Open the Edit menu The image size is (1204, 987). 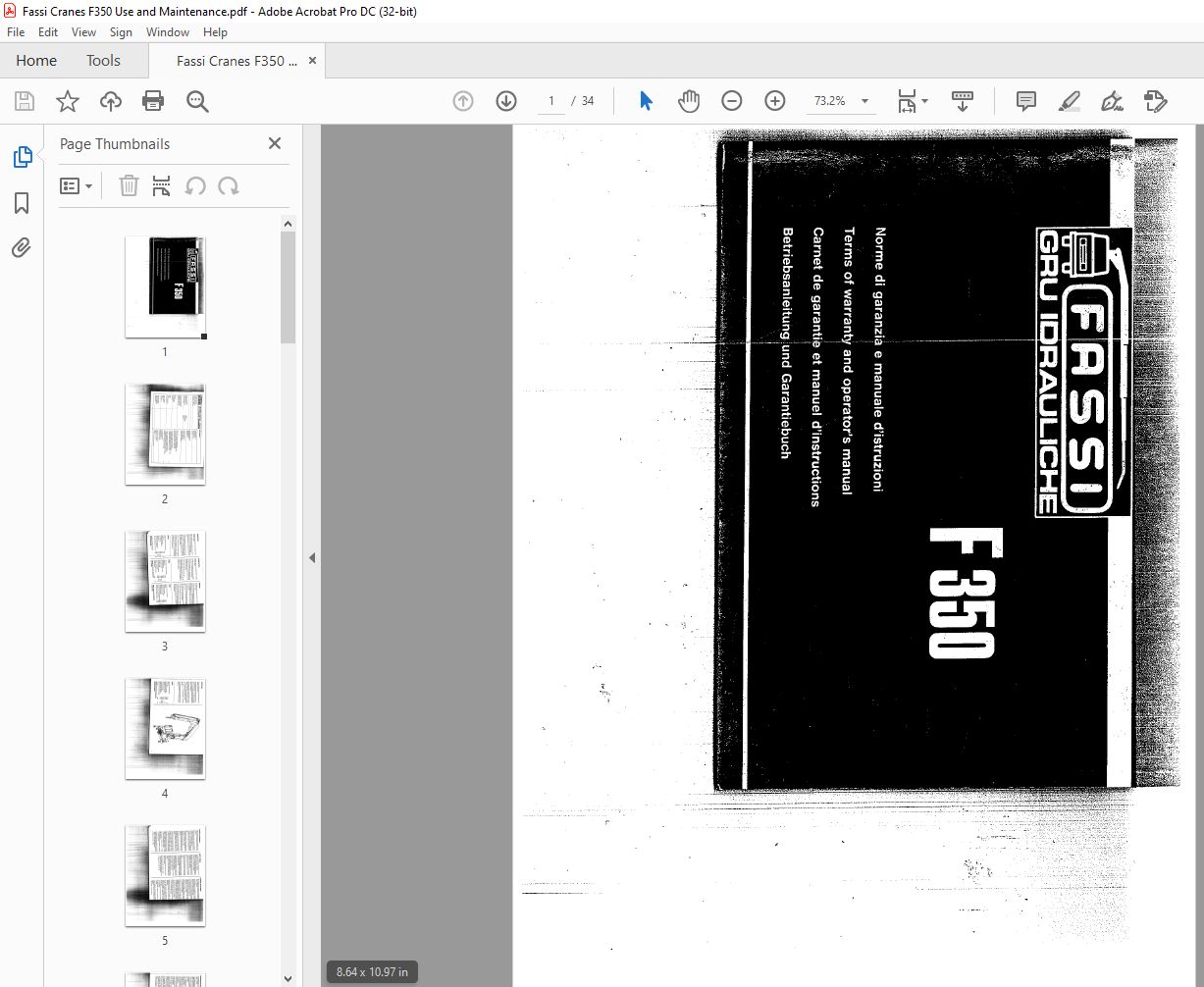tap(48, 32)
